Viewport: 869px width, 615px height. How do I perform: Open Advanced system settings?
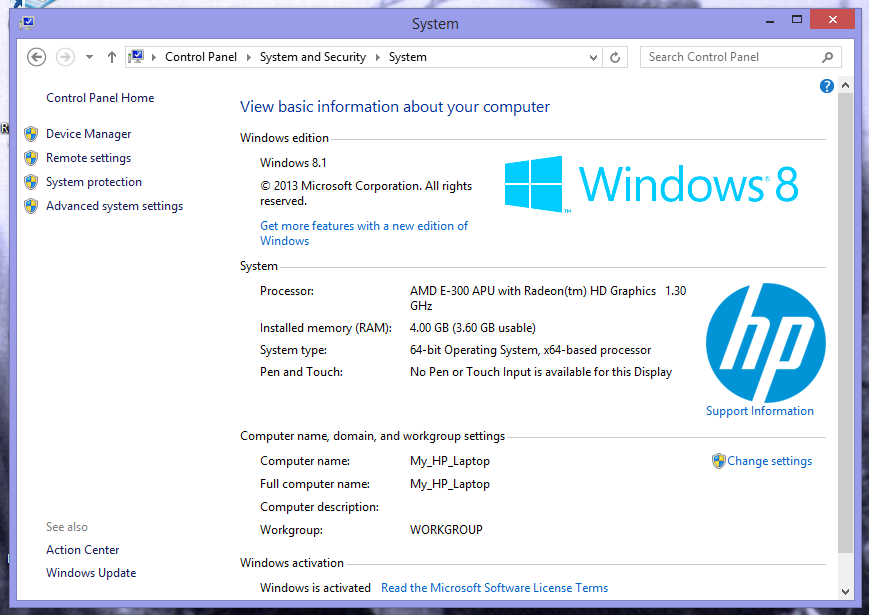point(114,206)
